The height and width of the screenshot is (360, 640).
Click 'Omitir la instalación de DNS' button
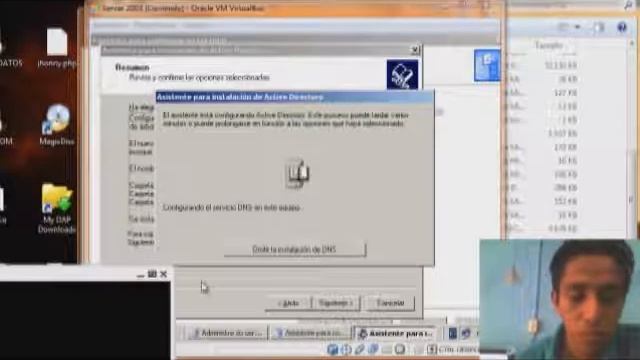tap(295, 249)
